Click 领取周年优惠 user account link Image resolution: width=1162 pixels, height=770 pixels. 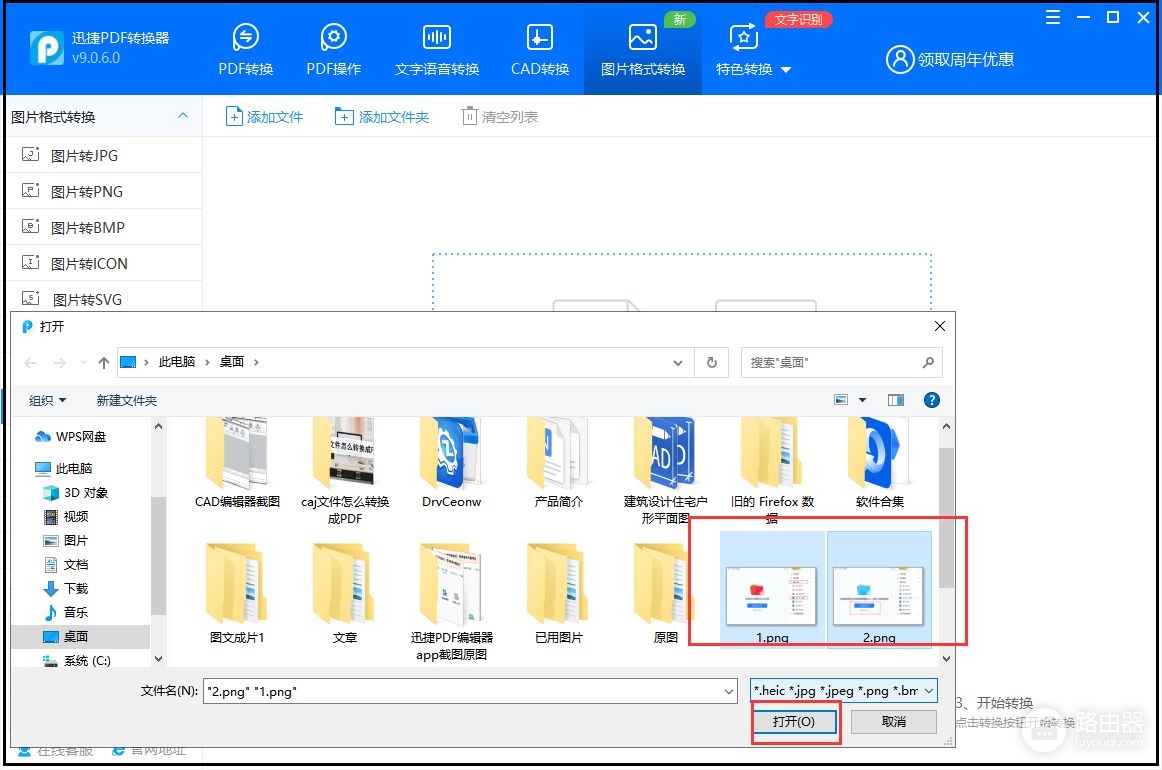950,59
